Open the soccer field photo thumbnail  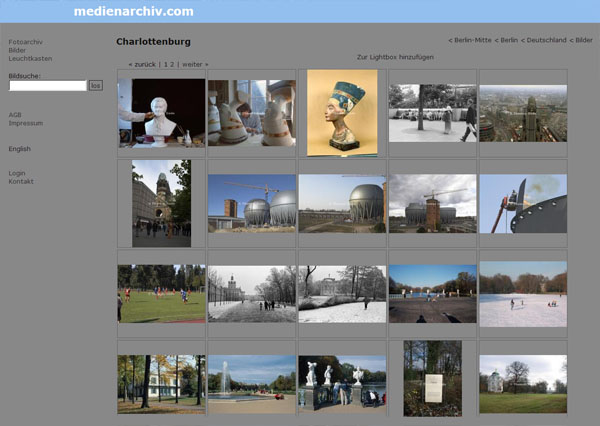pos(161,293)
